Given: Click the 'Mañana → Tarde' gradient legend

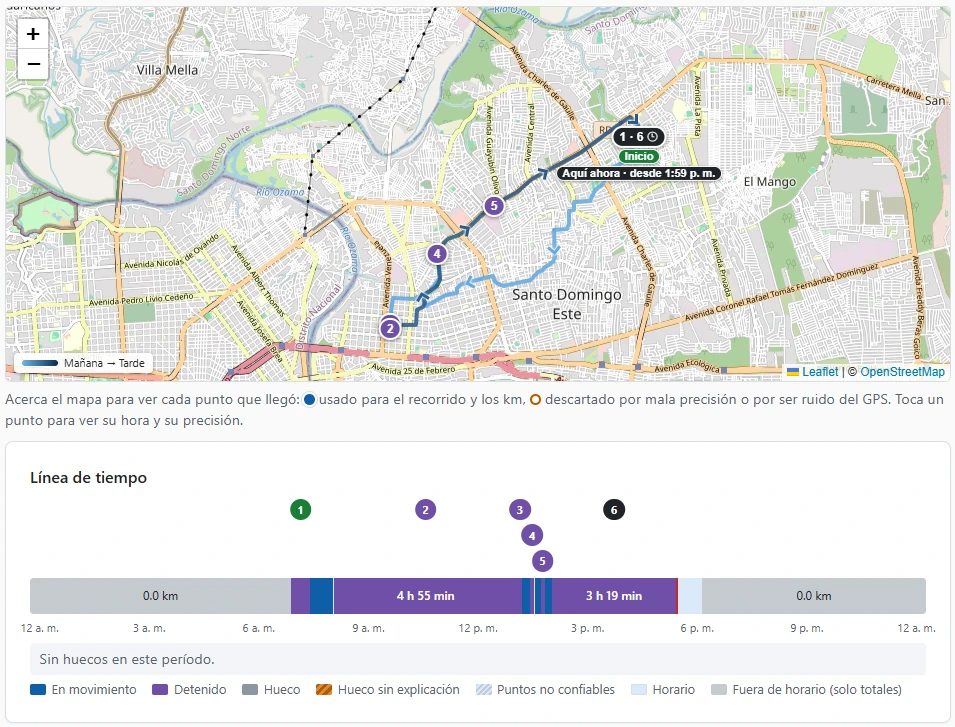Looking at the screenshot, I should [83, 363].
